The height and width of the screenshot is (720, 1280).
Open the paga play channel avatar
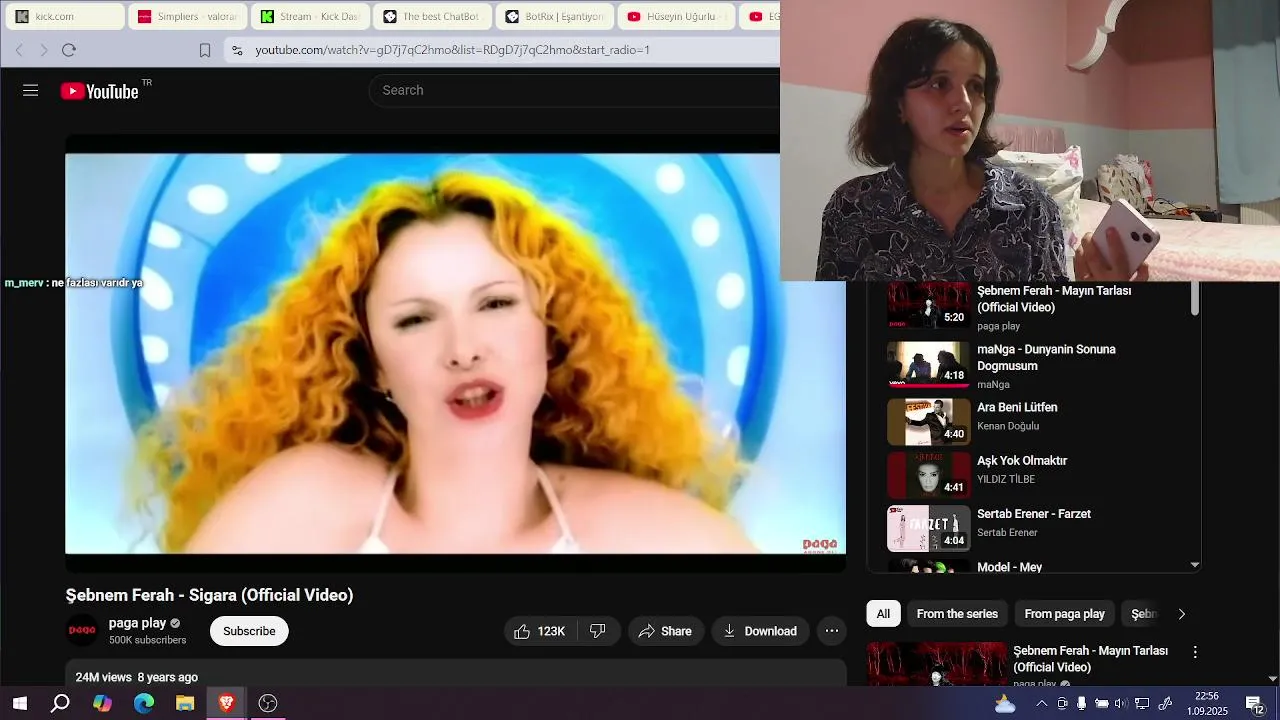[x=82, y=631]
